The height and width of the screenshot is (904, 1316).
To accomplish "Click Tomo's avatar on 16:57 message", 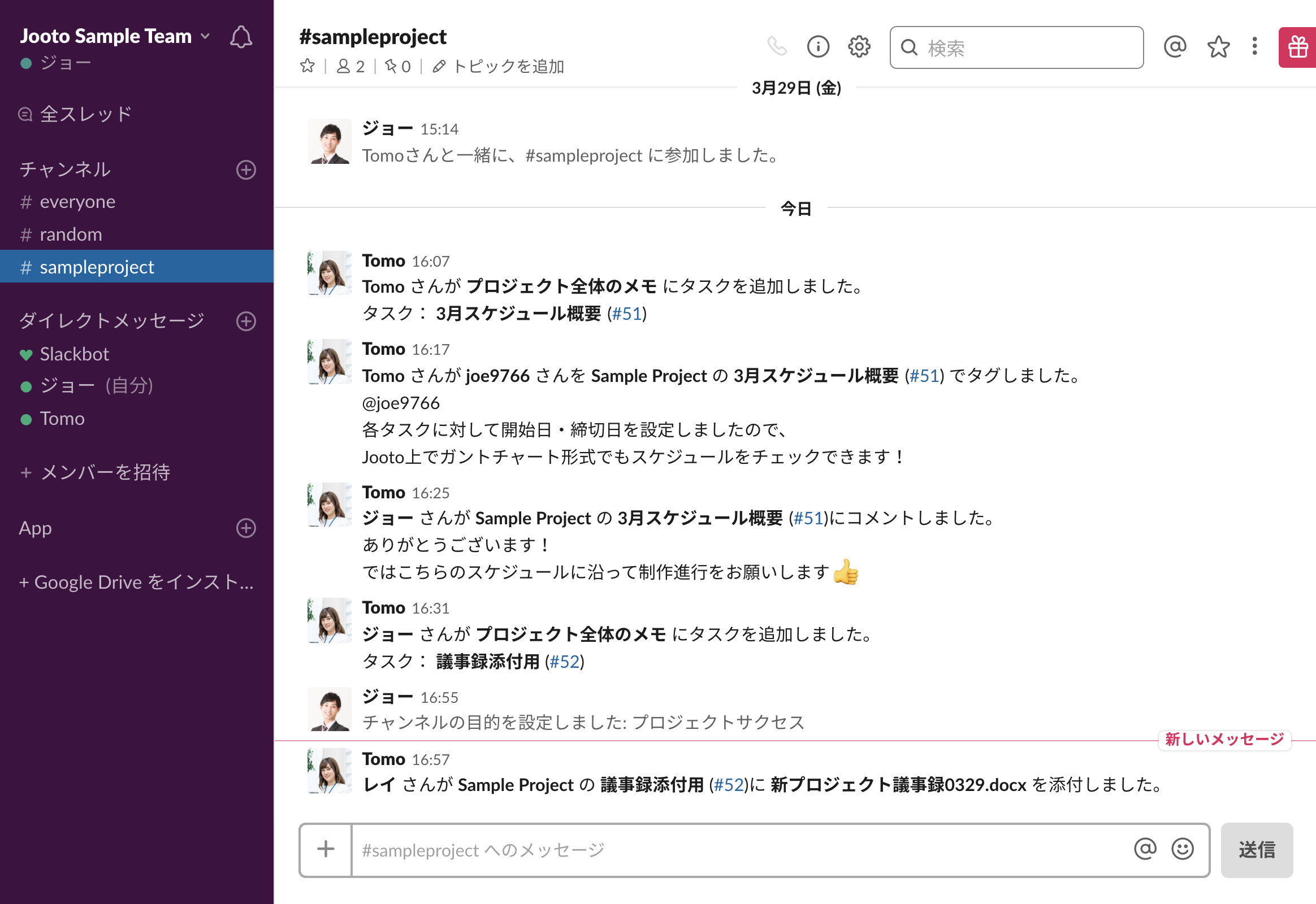I will tap(330, 771).
